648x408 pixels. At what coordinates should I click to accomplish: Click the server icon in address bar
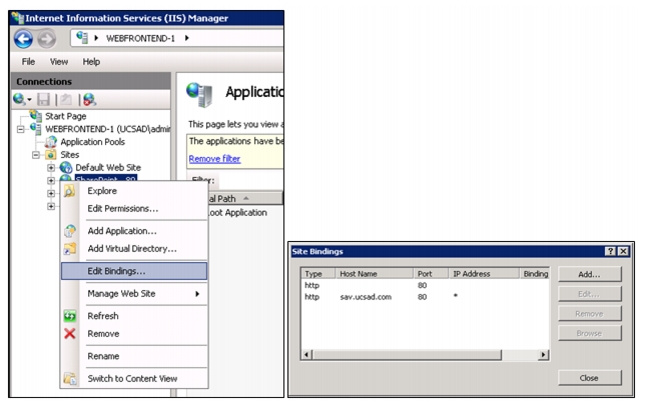click(x=82, y=38)
